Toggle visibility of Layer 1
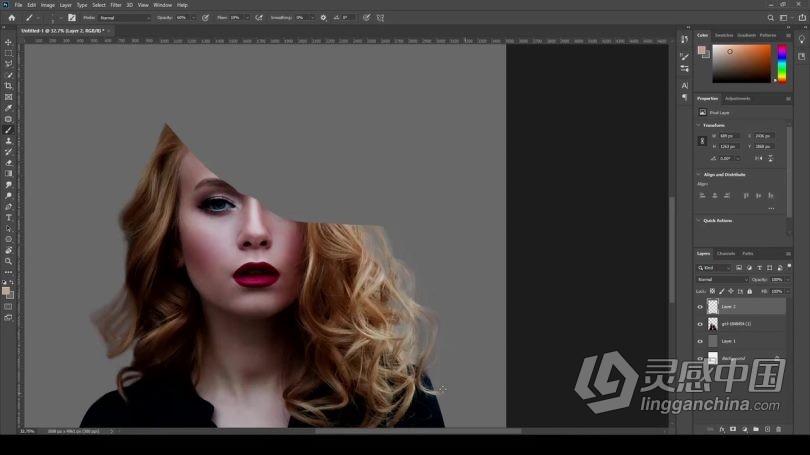The height and width of the screenshot is (455, 810). click(700, 341)
